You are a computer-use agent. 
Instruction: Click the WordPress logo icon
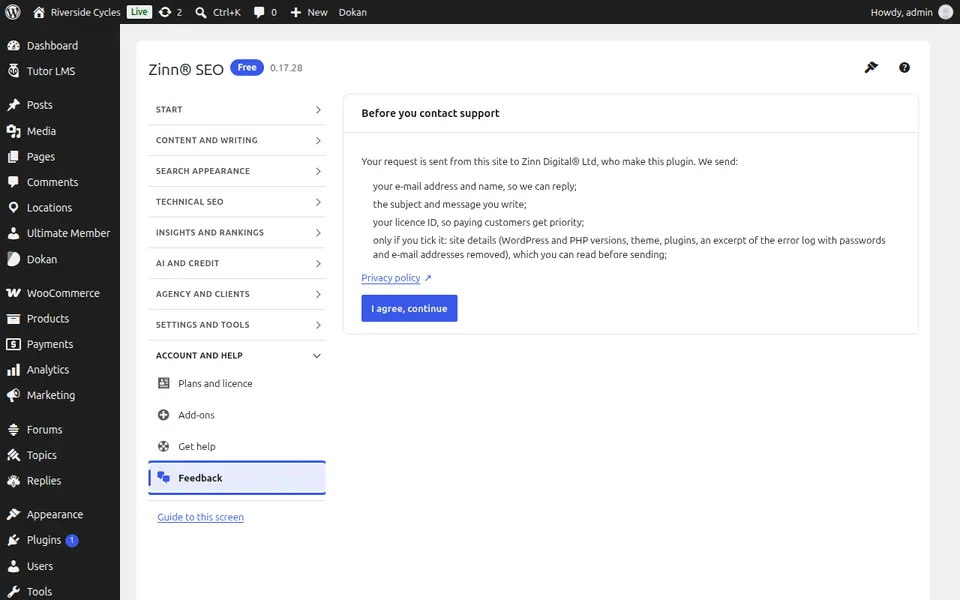coord(13,12)
